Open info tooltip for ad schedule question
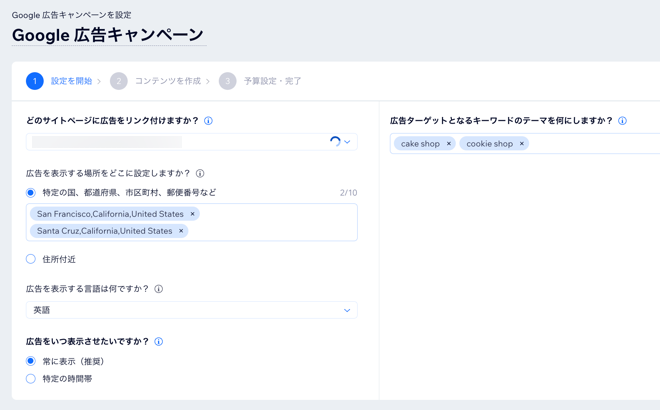This screenshot has width=660, height=410. (159, 341)
